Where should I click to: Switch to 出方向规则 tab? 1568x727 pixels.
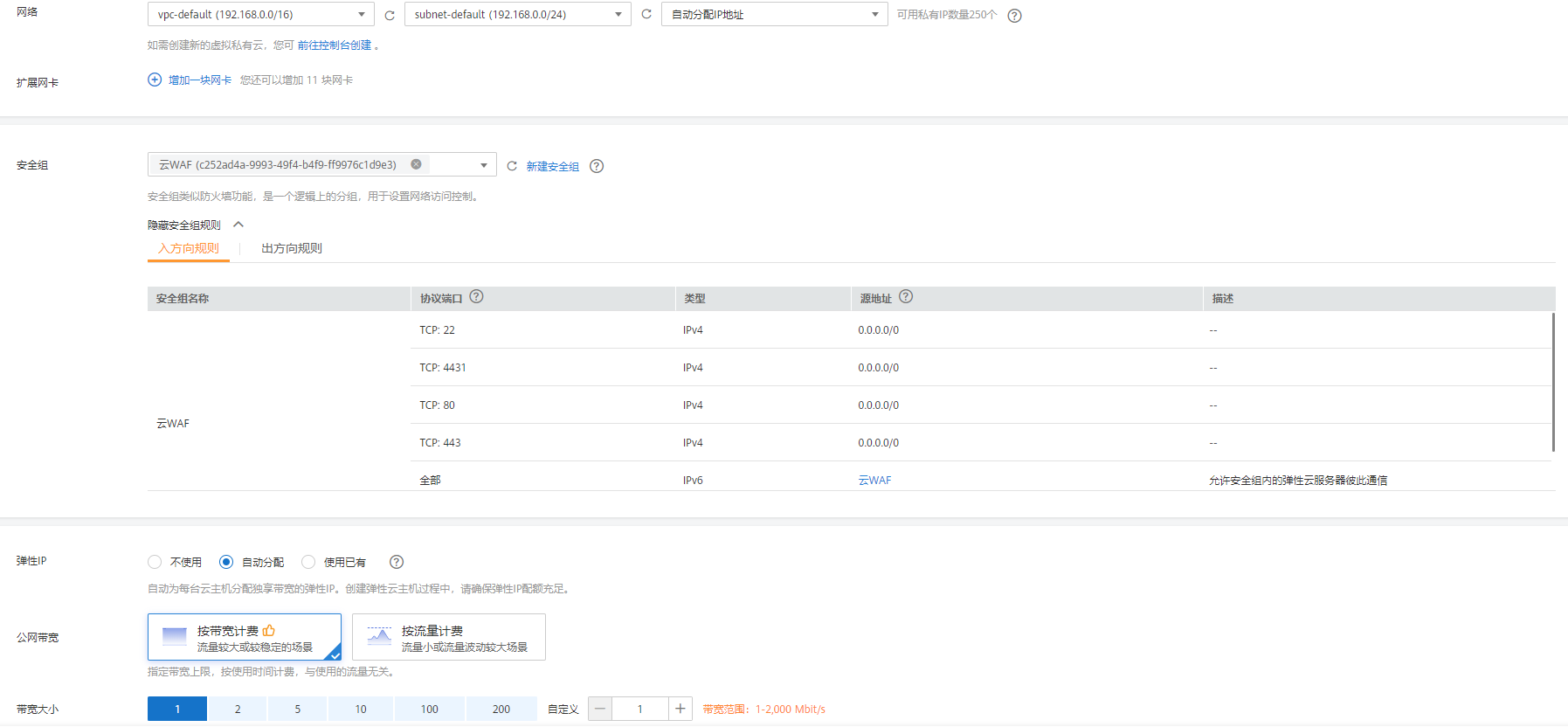click(x=292, y=248)
